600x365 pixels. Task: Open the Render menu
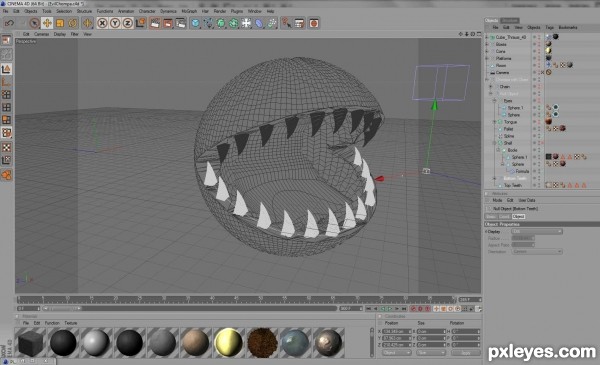[x=220, y=11]
